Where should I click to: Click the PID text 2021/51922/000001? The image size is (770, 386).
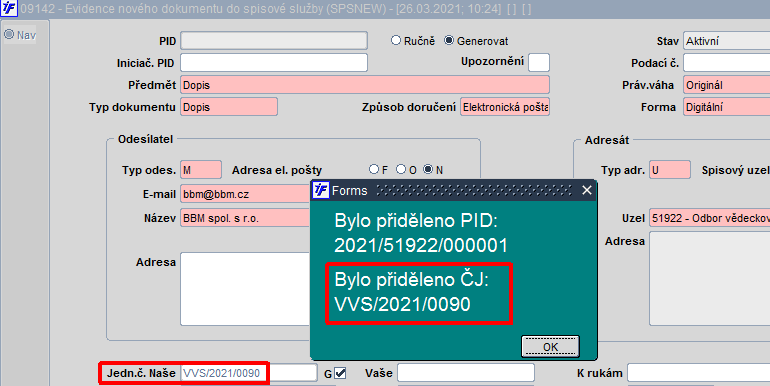point(421,245)
